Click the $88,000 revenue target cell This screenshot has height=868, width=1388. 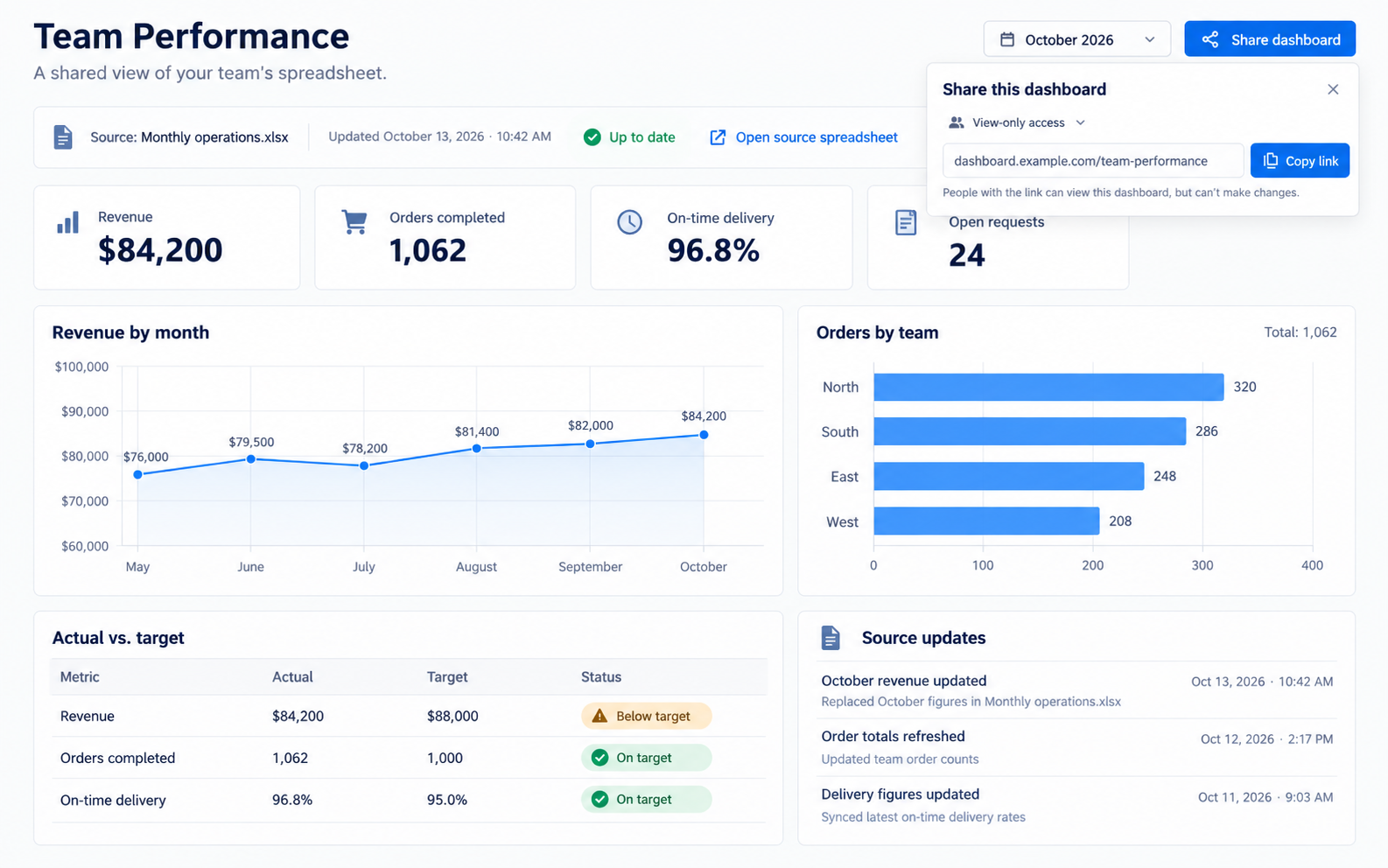point(452,716)
